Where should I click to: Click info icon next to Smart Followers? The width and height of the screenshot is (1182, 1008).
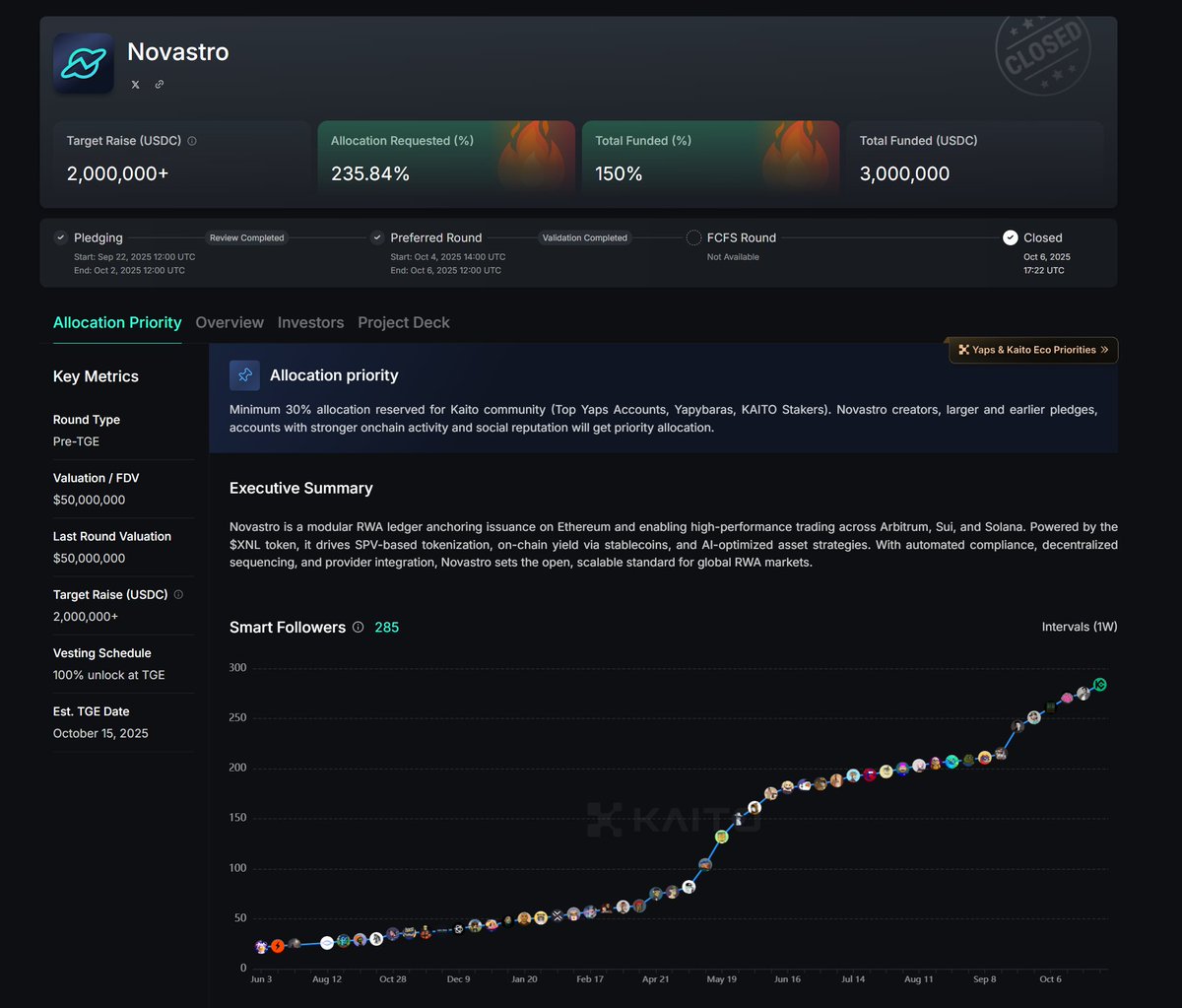point(358,628)
